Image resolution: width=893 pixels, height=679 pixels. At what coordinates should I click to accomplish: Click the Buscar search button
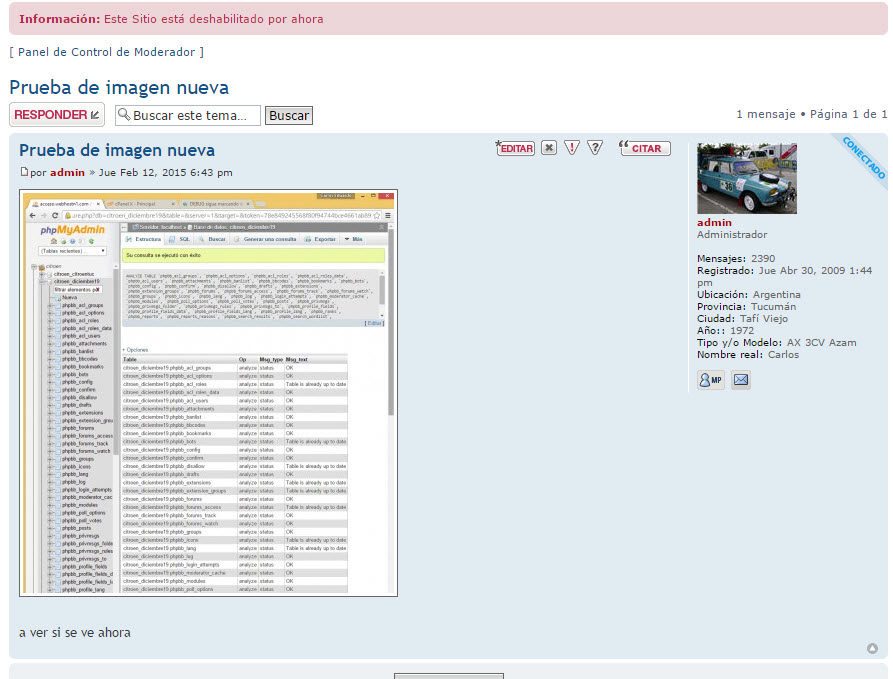[x=289, y=115]
